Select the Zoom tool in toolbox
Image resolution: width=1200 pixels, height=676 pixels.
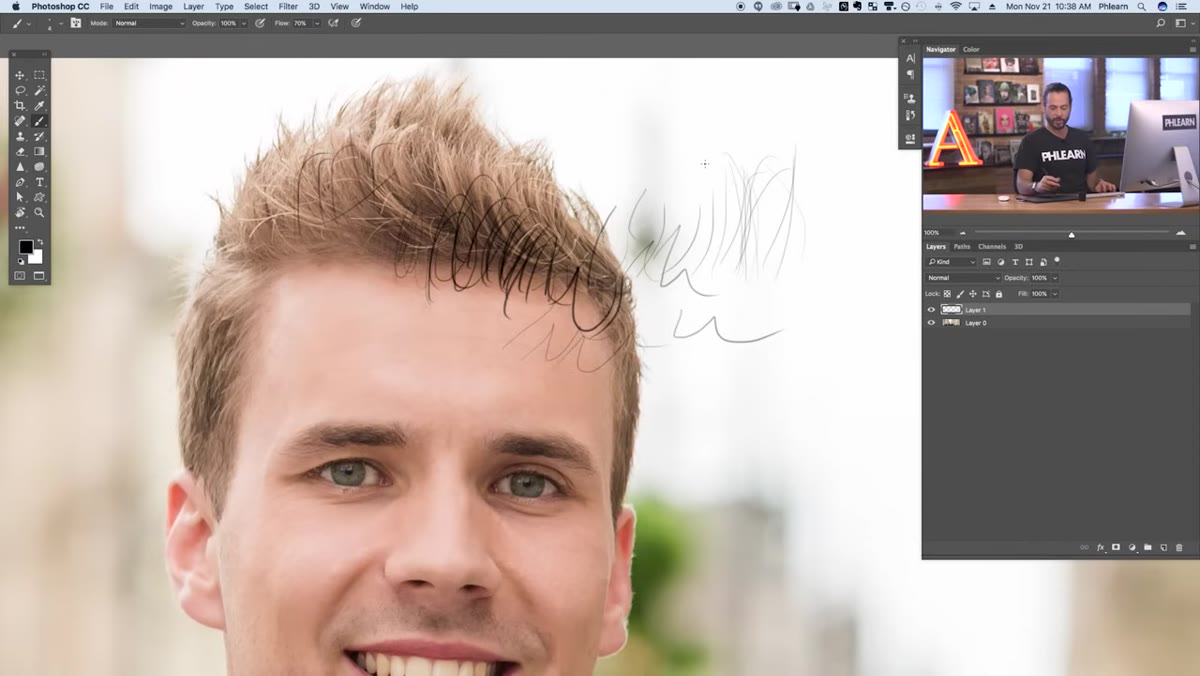pyautogui.click(x=40, y=212)
